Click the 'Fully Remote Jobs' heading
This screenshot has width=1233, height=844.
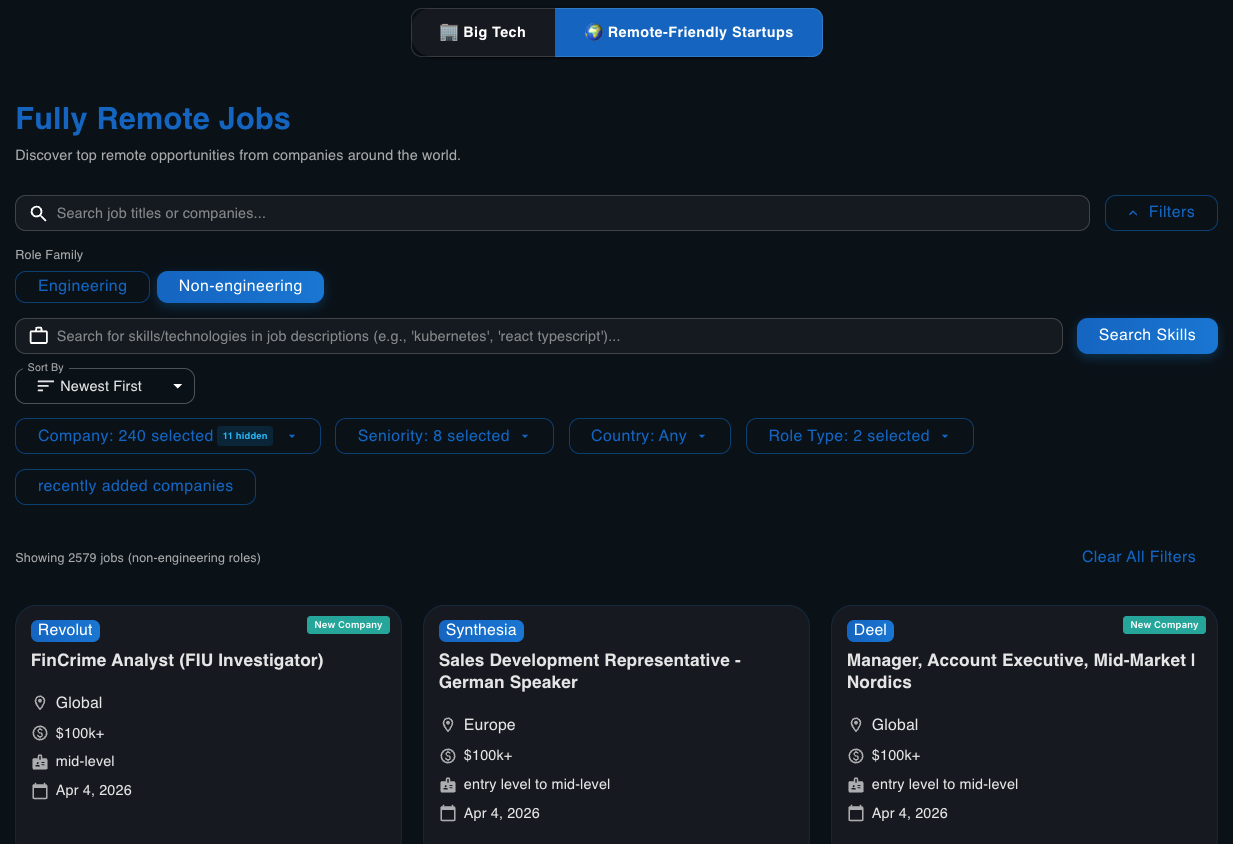[x=153, y=119]
